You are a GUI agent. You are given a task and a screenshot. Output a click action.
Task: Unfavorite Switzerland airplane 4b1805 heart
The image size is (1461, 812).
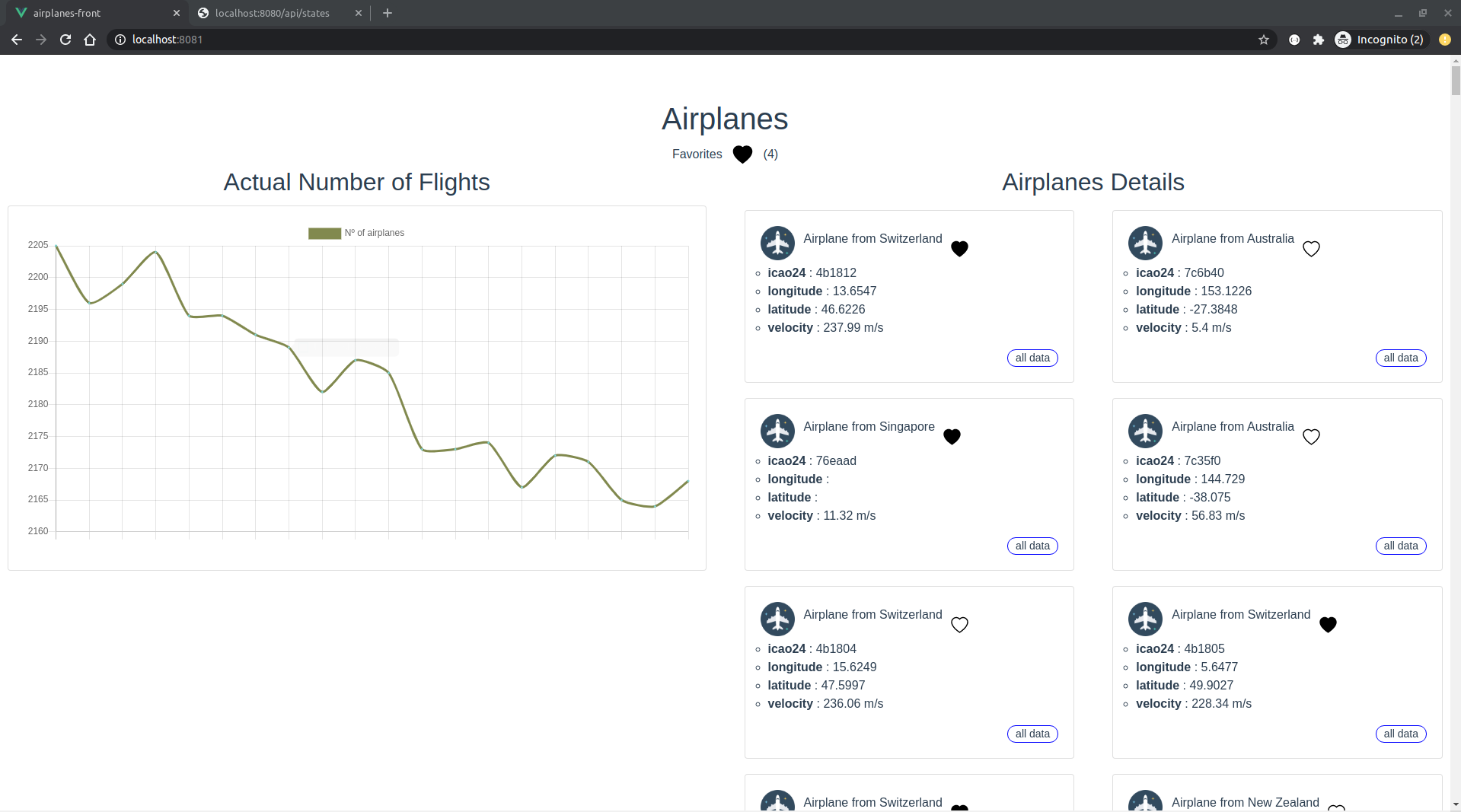tap(1328, 625)
